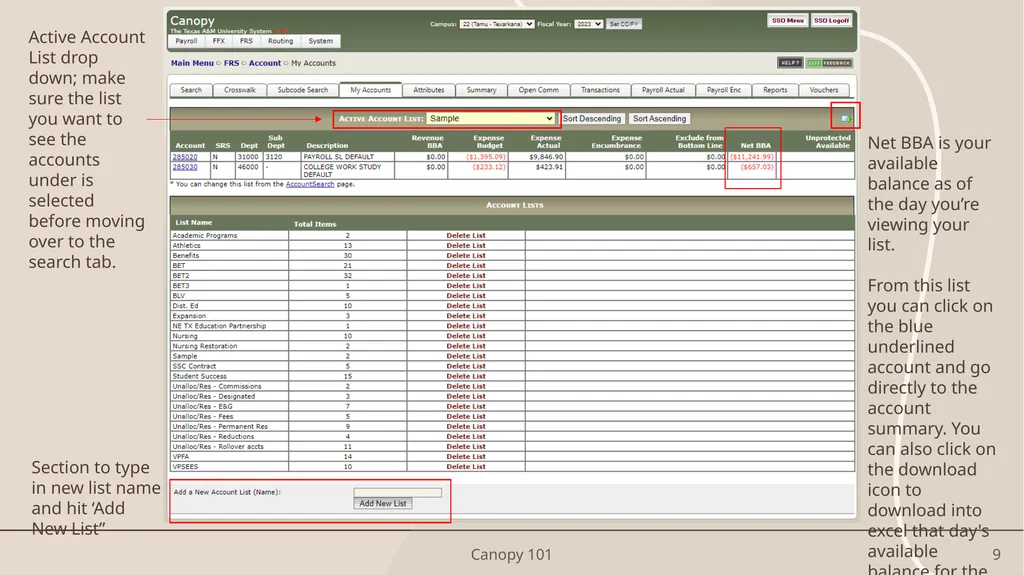
Task: Click the Expansion list name
Action: (x=189, y=316)
